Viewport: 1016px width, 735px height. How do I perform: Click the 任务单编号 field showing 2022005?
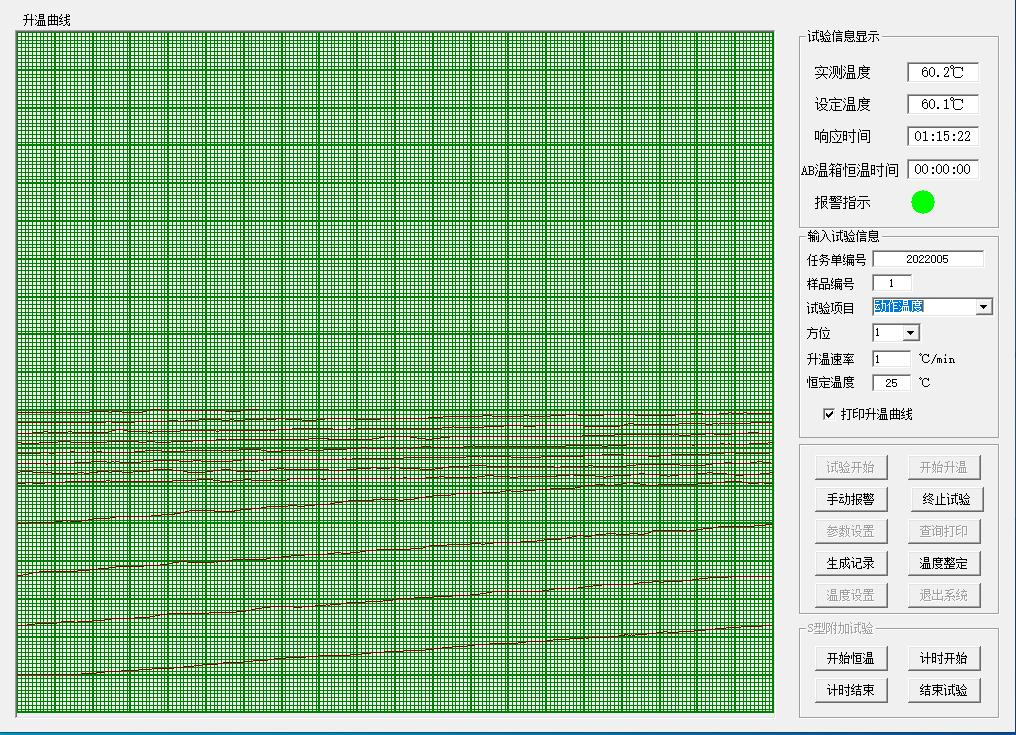929,258
